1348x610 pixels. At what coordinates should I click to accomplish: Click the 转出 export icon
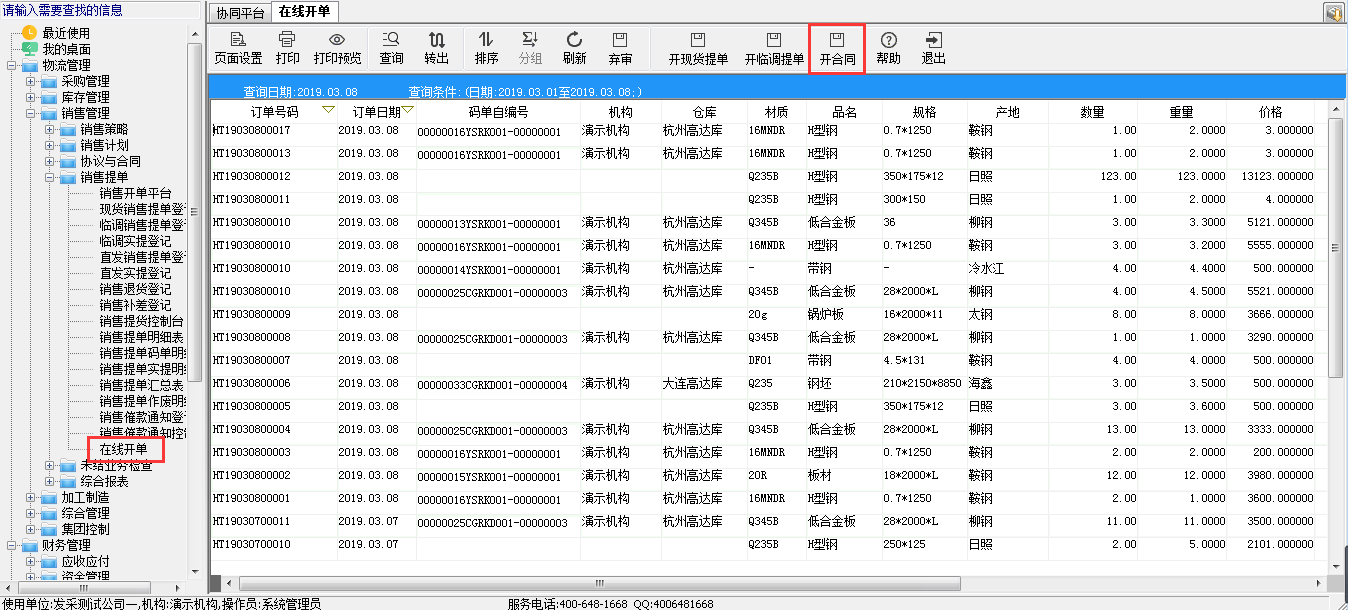point(437,48)
